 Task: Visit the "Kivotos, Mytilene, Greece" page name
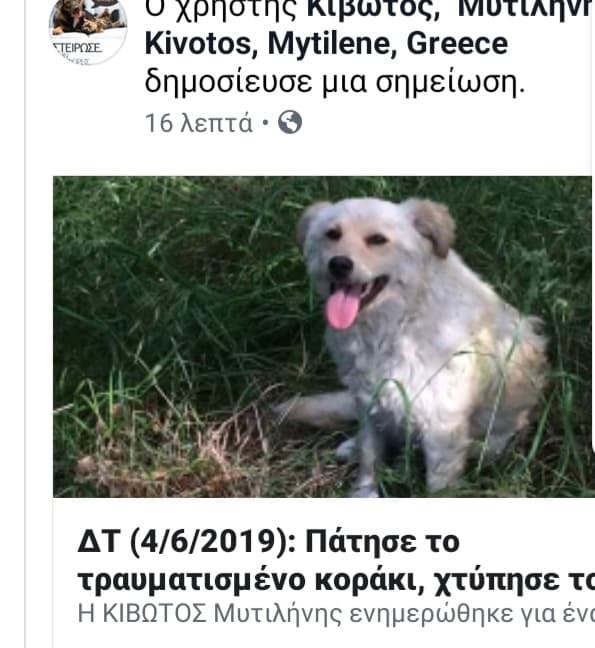pyautogui.click(x=326, y=43)
